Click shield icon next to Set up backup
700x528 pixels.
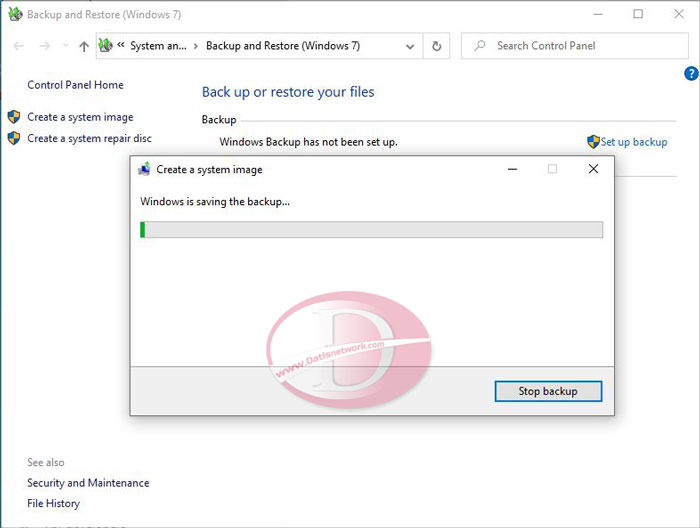pos(593,142)
